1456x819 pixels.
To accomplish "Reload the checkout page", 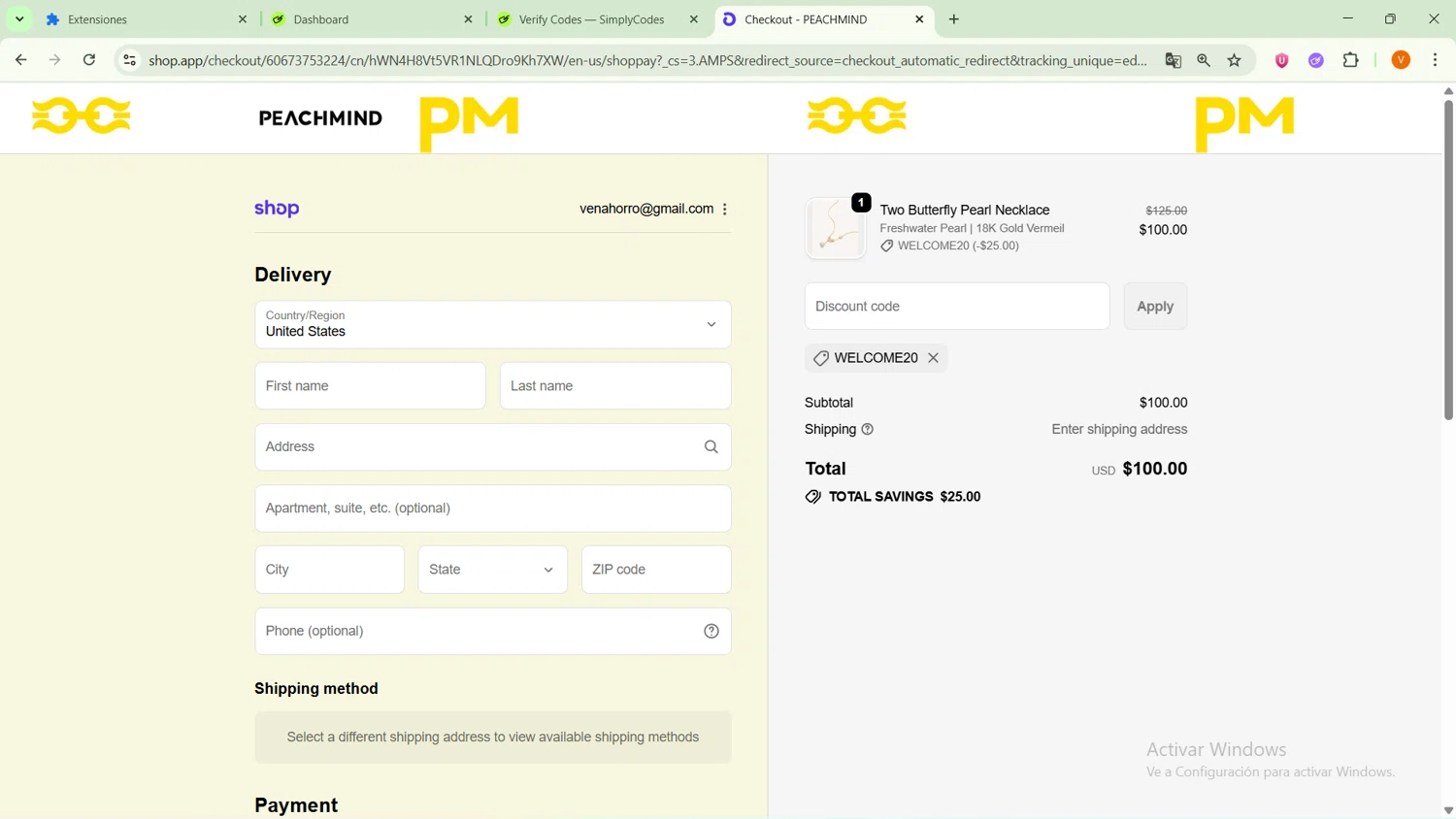I will [89, 60].
